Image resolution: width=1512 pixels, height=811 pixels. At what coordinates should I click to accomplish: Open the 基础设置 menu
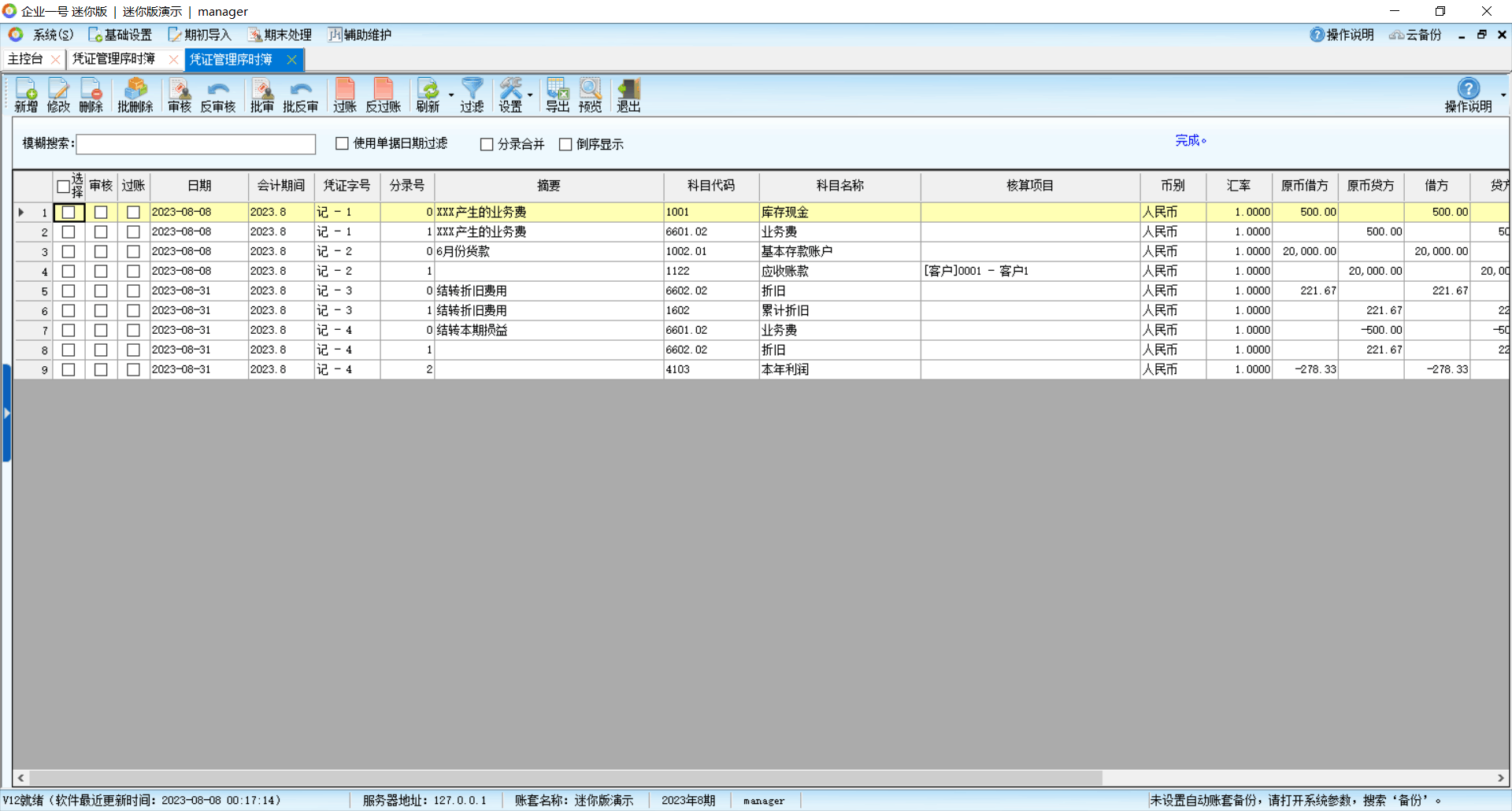(x=120, y=35)
